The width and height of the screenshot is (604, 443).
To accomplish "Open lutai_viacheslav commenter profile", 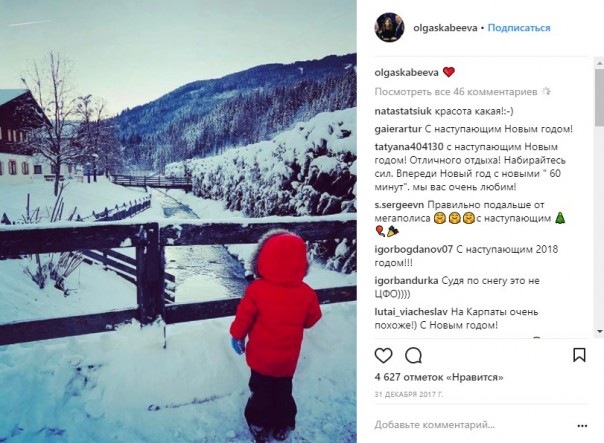I will tap(411, 312).
